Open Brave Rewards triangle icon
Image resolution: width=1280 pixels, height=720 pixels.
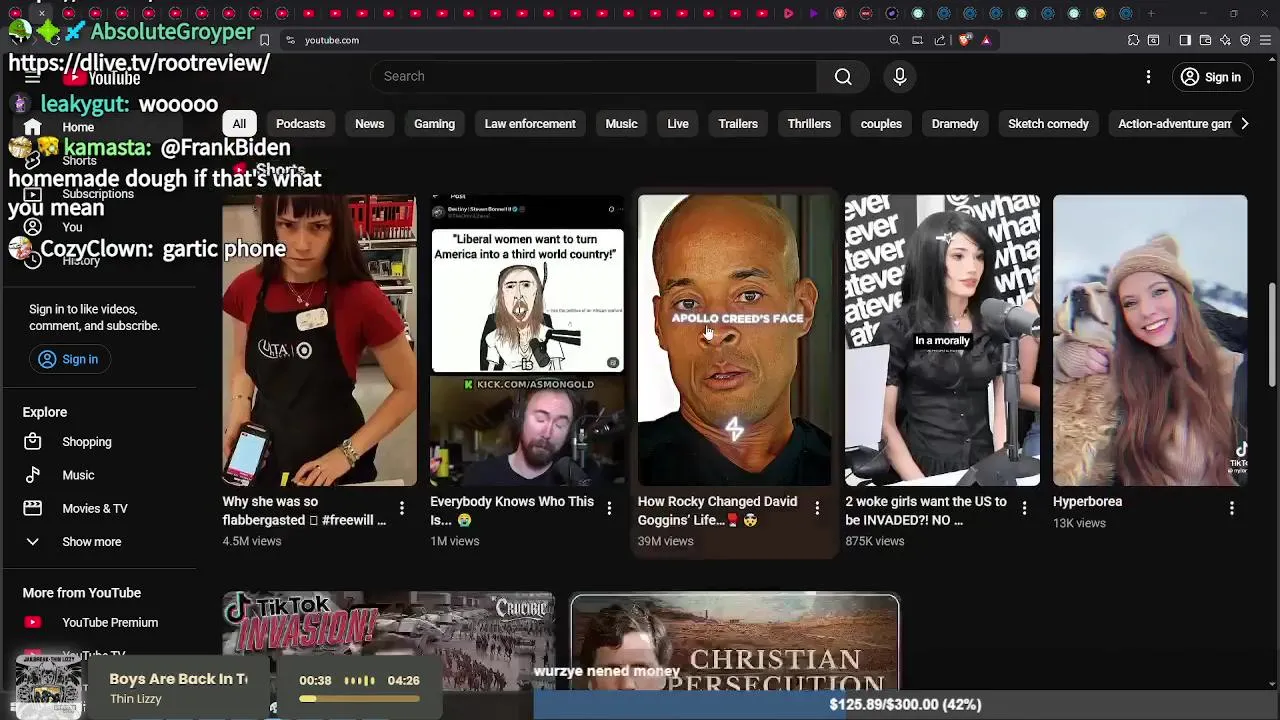986,40
